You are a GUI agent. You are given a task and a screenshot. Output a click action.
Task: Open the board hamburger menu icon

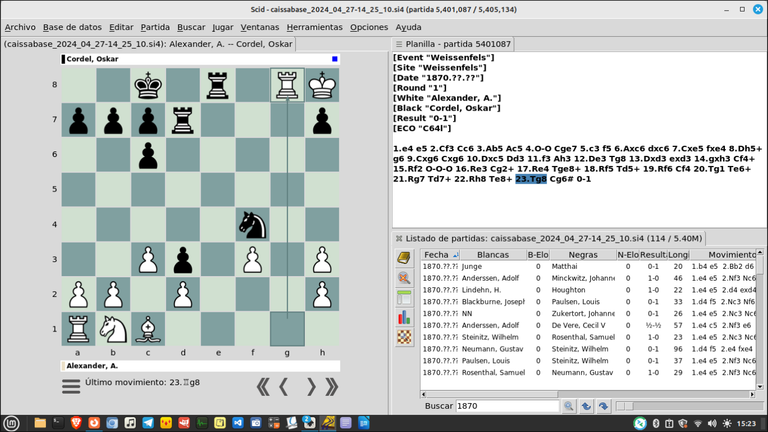(x=71, y=386)
